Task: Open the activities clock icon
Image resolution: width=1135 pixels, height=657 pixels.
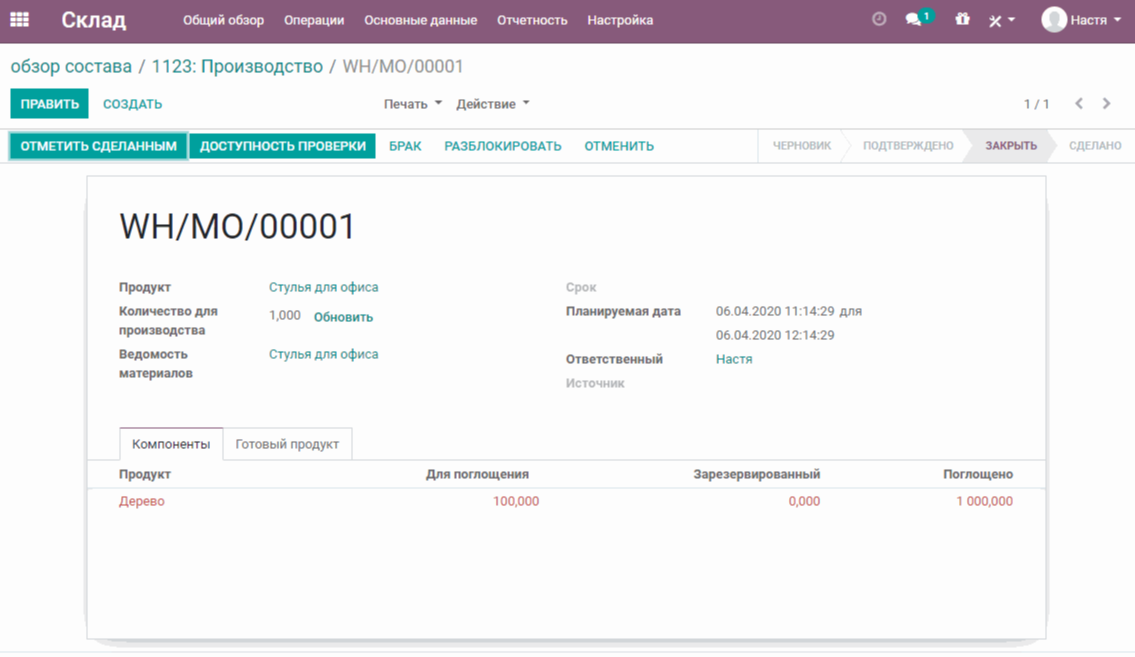Action: [879, 20]
